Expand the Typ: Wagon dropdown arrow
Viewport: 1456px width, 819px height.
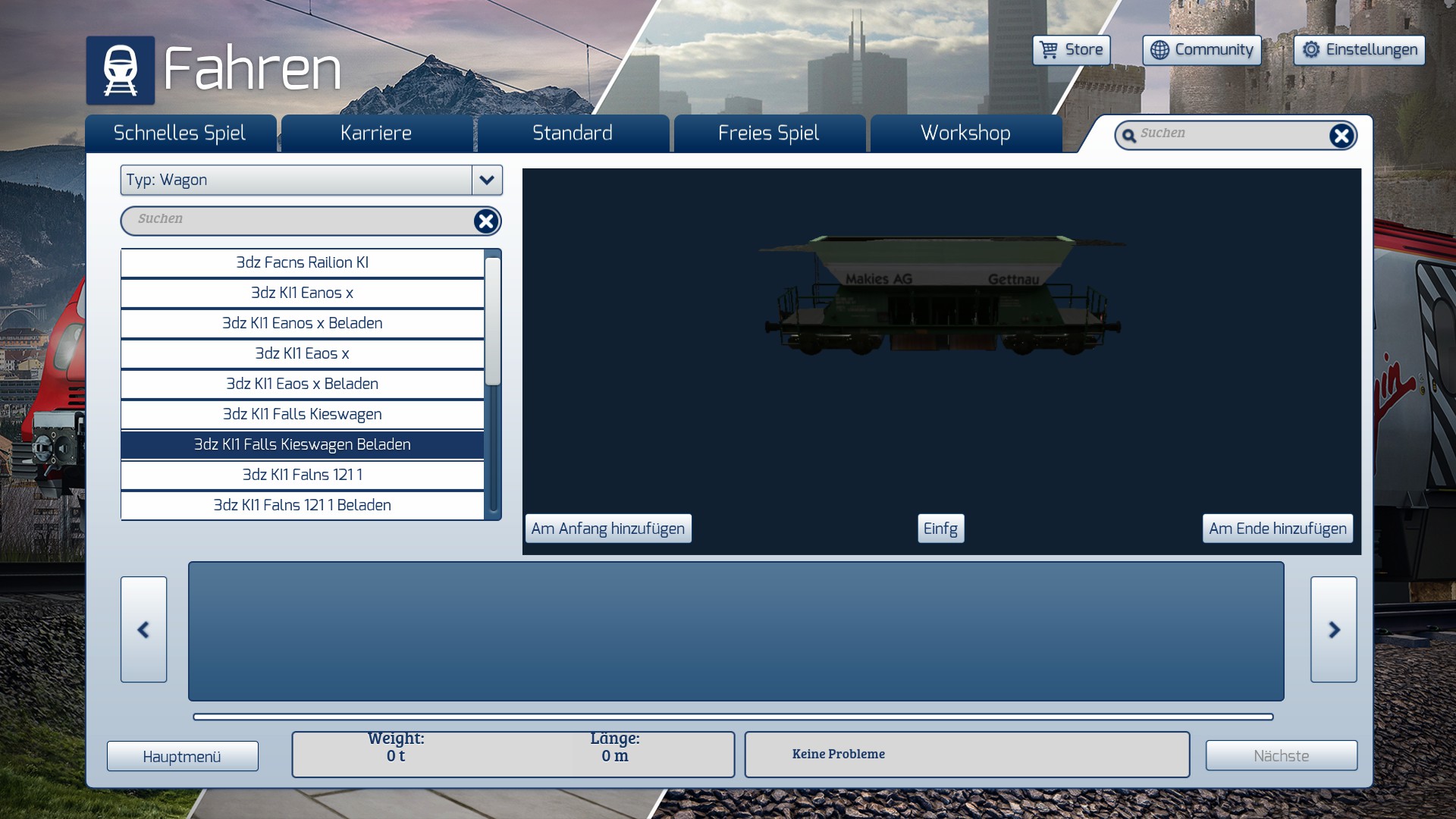pos(487,180)
